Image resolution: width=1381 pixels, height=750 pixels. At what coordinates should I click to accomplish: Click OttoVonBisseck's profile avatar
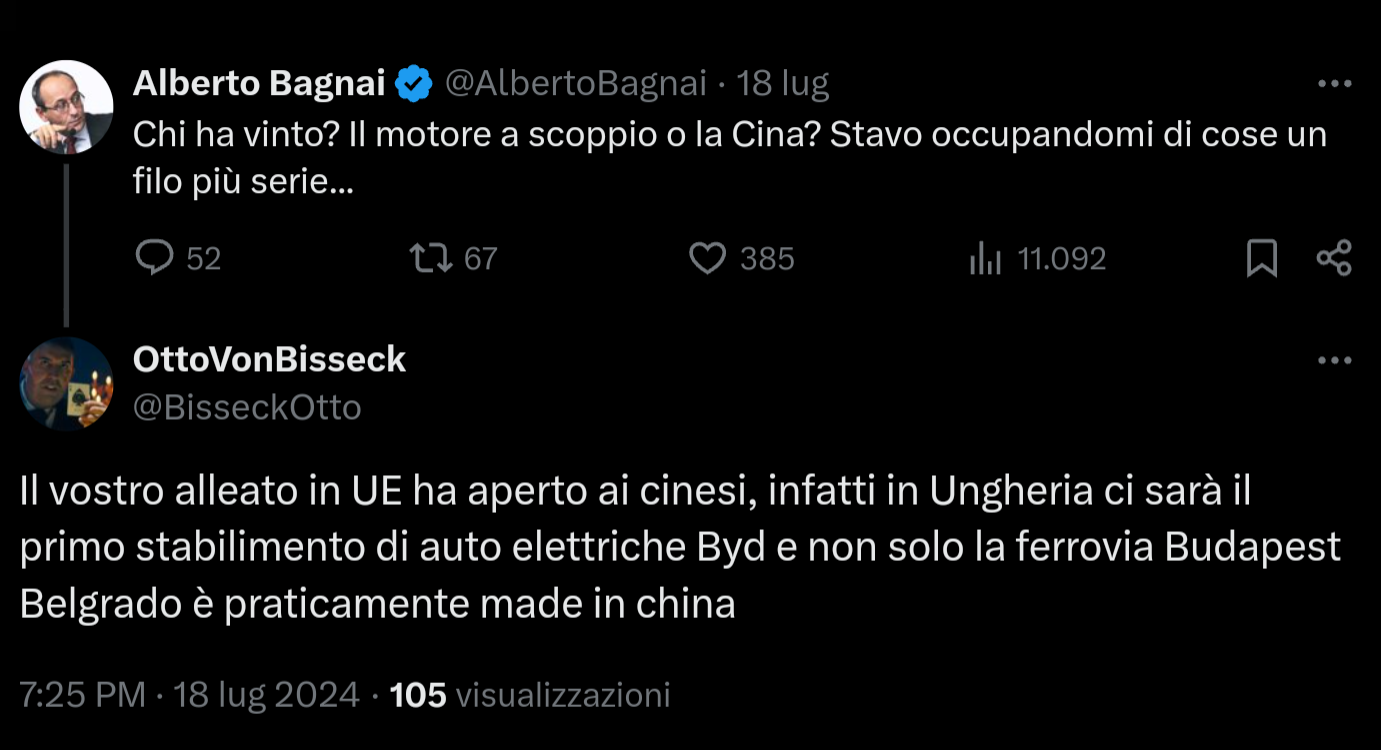pos(67,384)
